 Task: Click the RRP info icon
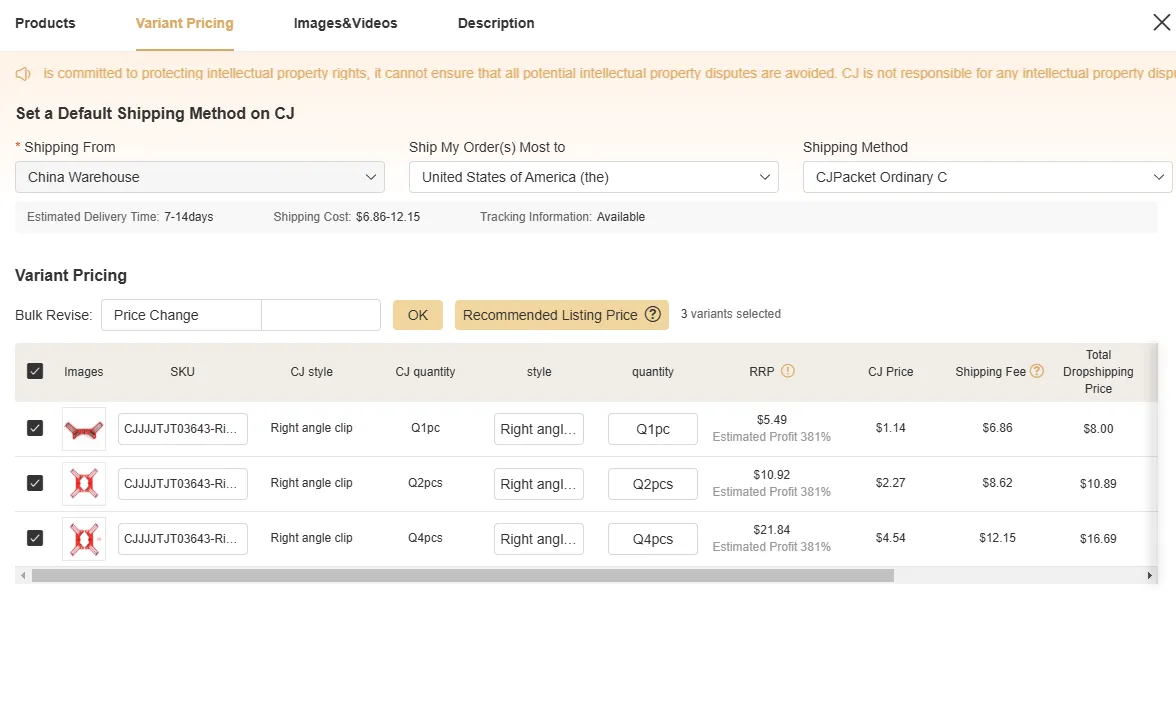788,371
